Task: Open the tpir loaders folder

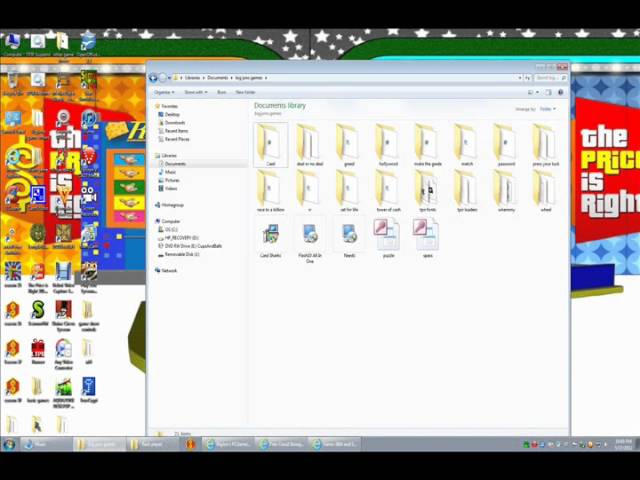Action: tap(467, 191)
